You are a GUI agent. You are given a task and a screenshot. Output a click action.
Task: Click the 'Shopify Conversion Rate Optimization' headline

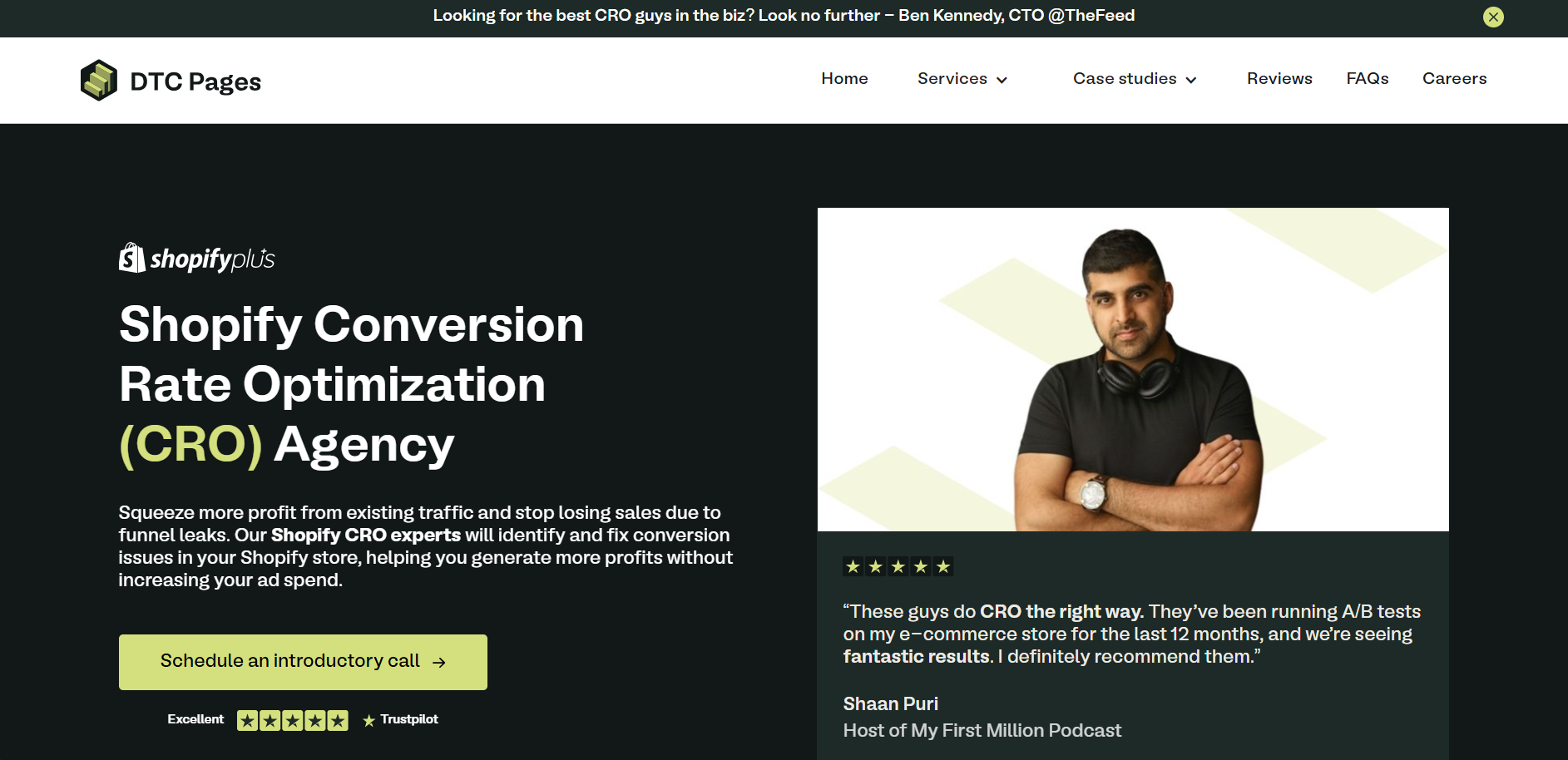click(x=352, y=384)
